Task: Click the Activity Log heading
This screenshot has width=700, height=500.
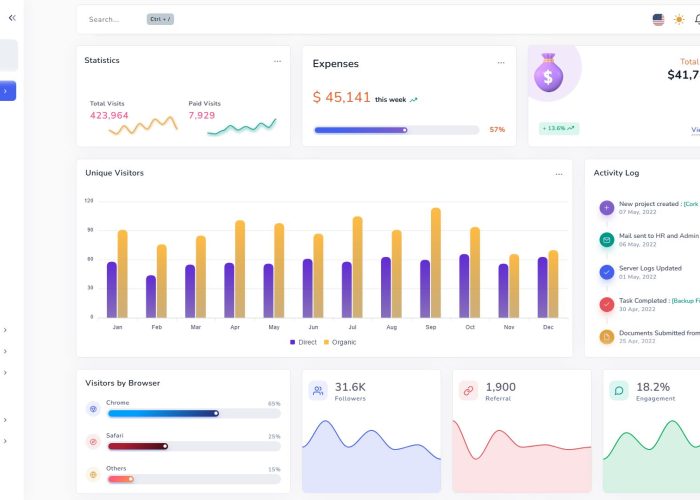Action: click(616, 173)
